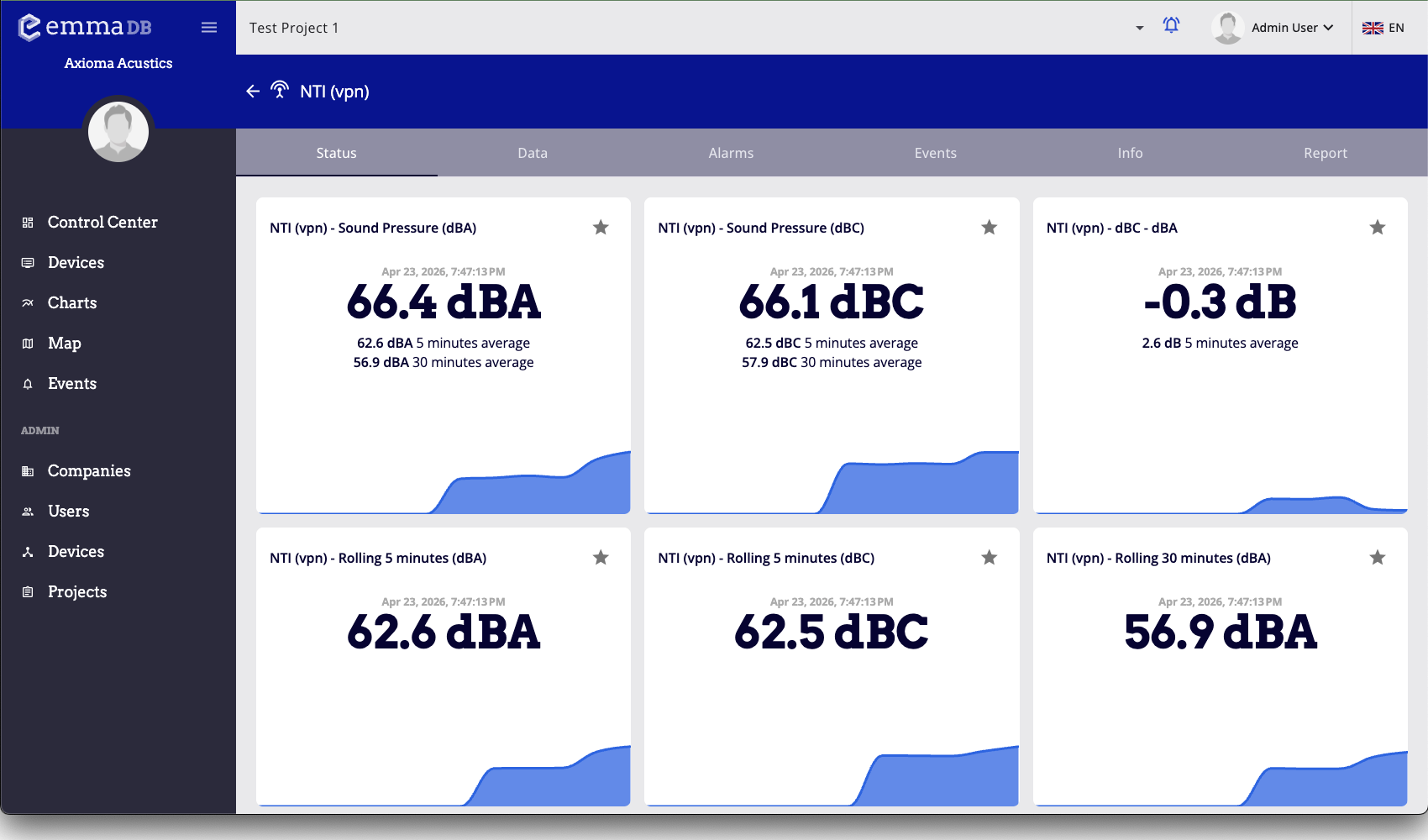1428x840 pixels.
Task: Open the Charts section in the sidebar
Action: pyautogui.click(x=71, y=302)
